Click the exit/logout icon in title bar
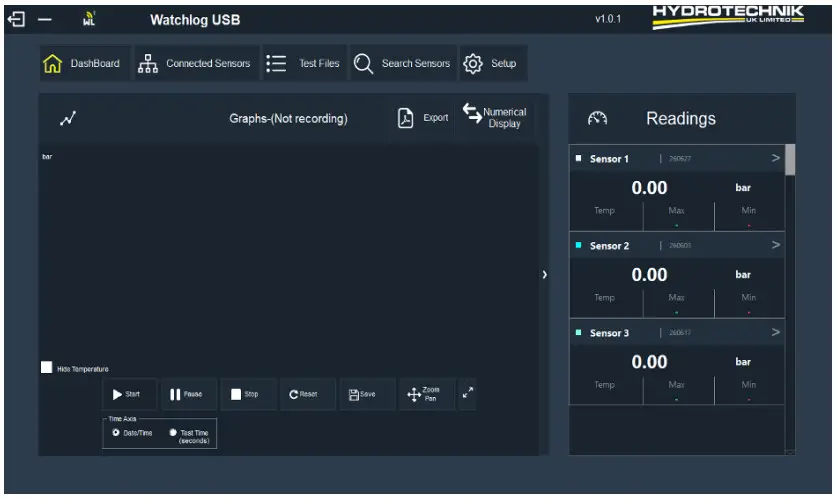The height and width of the screenshot is (501, 839). (x=16, y=20)
